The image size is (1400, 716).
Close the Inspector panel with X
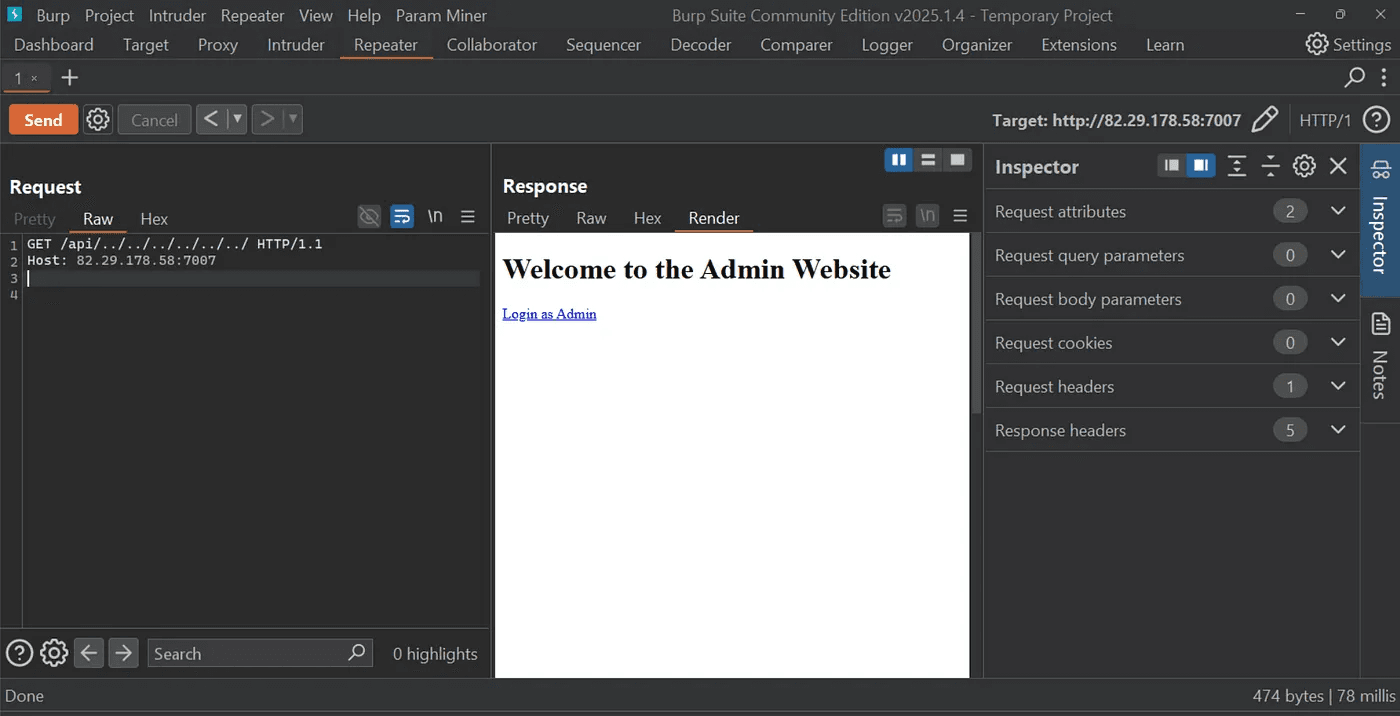pyautogui.click(x=1338, y=166)
